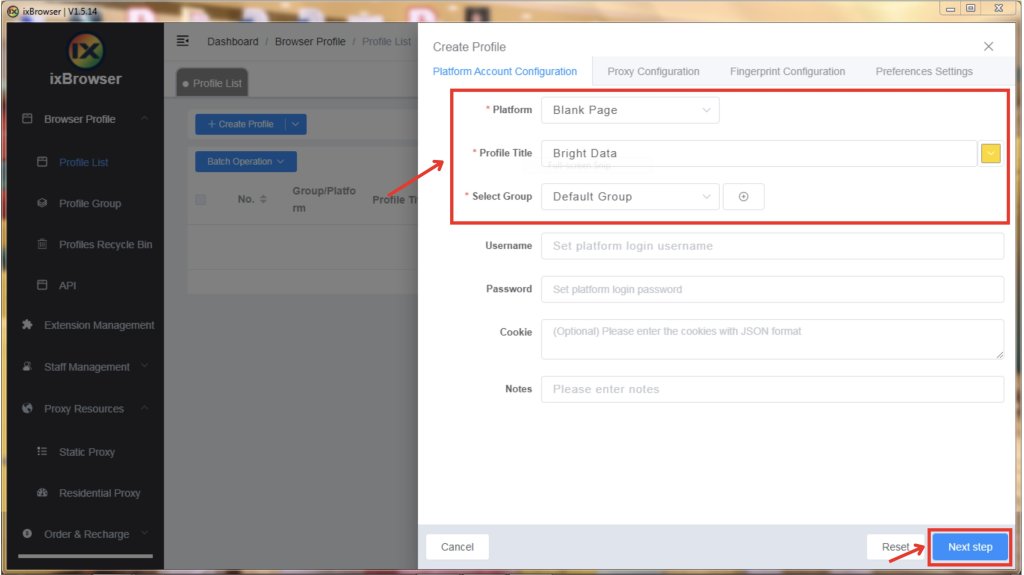This screenshot has height=575, width=1024.
Task: Click the Username input field
Action: (x=771, y=246)
